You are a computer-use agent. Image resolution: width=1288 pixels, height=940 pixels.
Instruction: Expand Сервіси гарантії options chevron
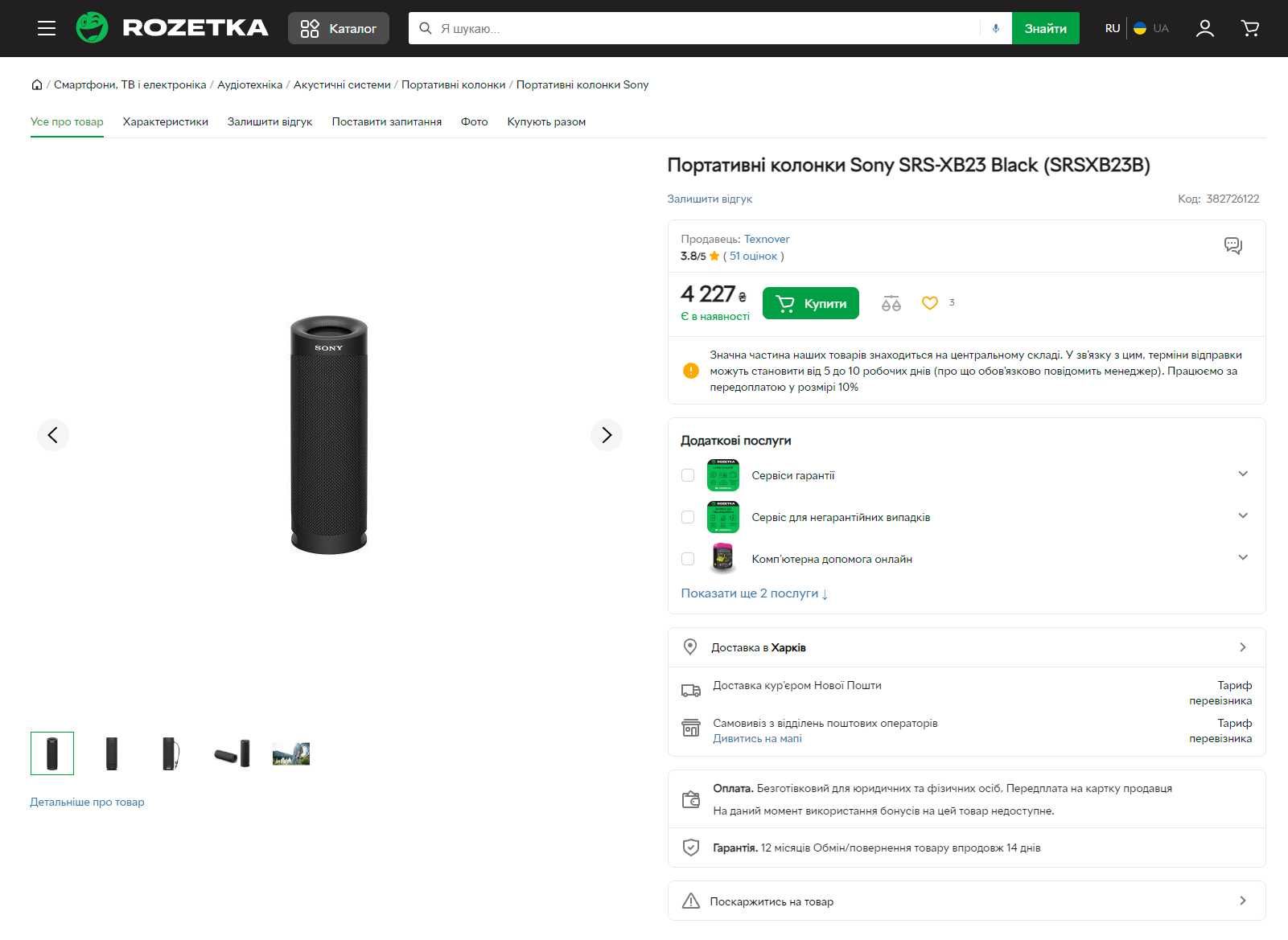pos(1243,474)
